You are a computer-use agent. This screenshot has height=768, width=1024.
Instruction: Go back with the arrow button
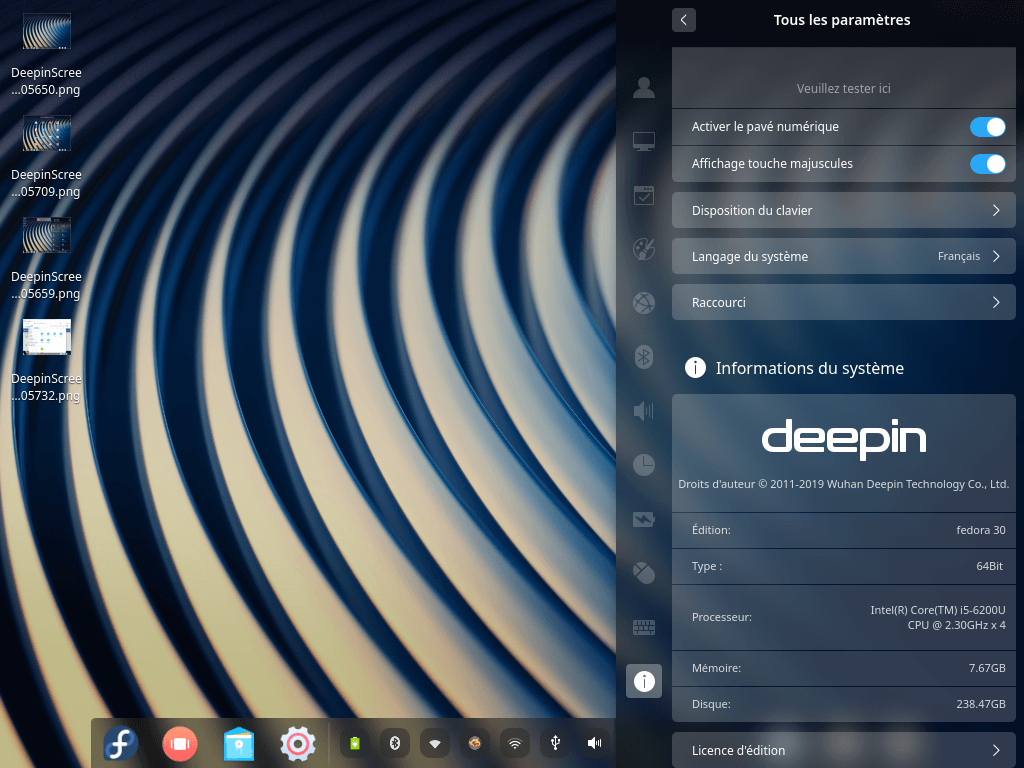(x=684, y=20)
